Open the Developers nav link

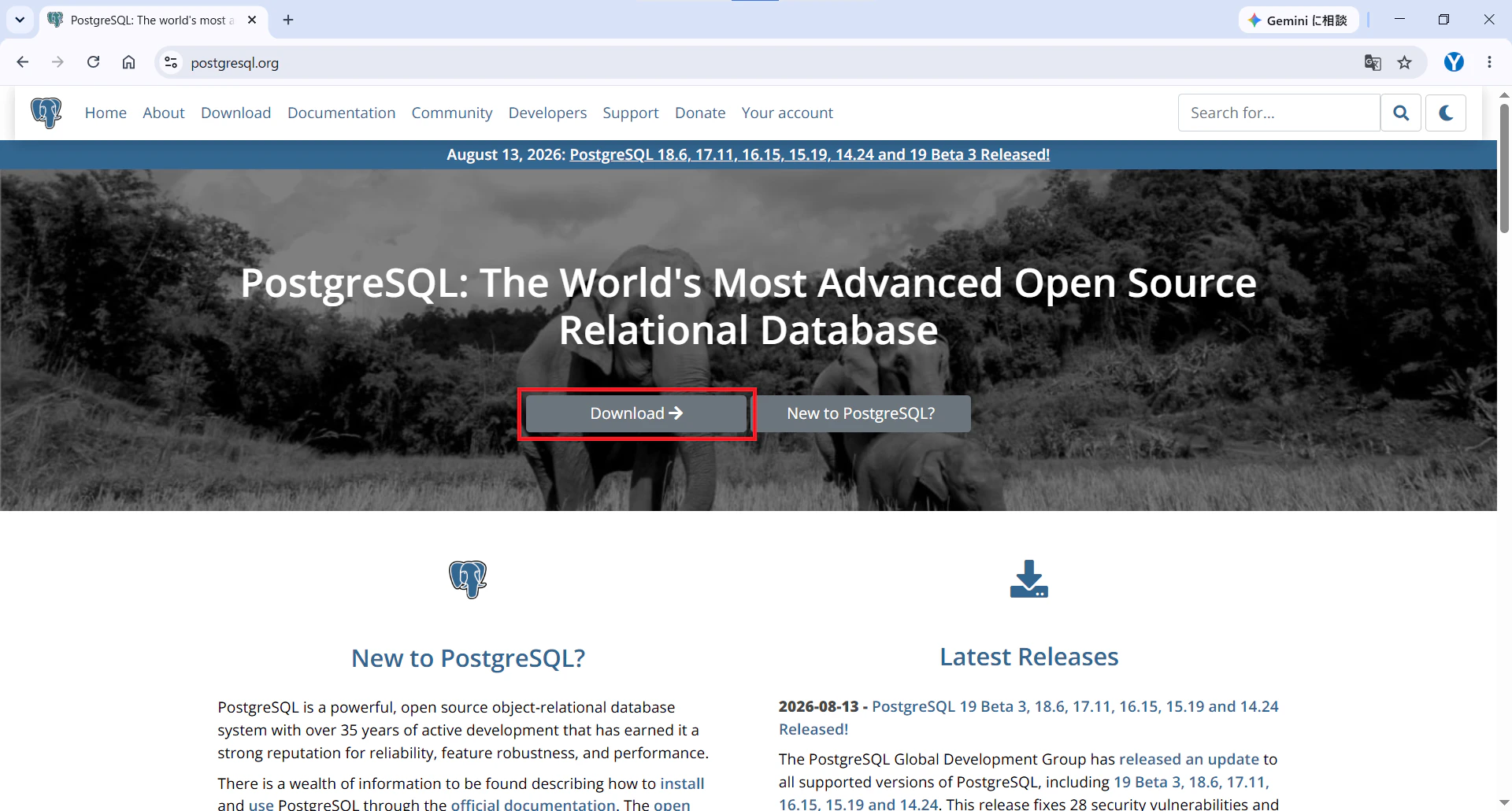tap(548, 113)
